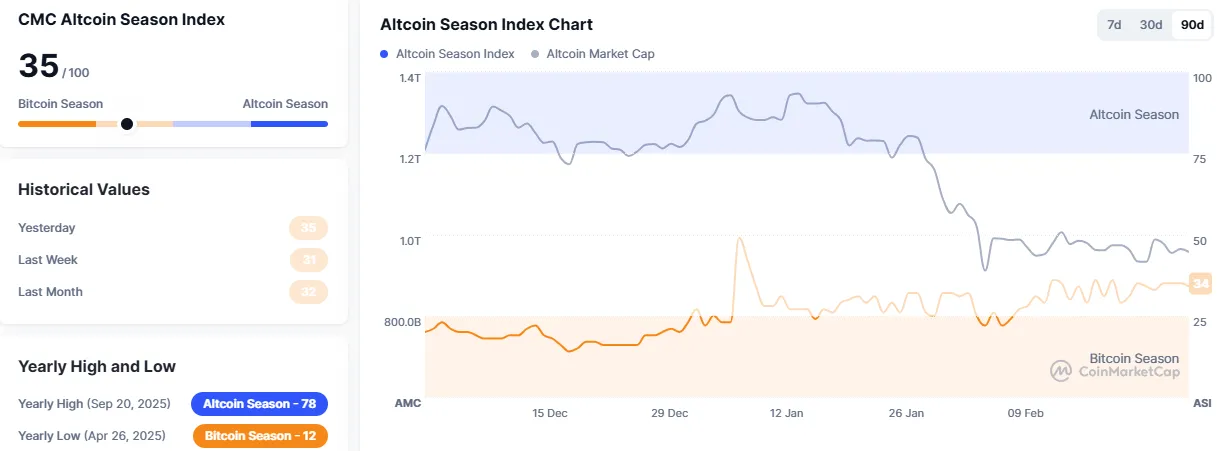Click the Last Month value 32 badge
Image resolution: width=1217 pixels, height=451 pixels.
[308, 292]
